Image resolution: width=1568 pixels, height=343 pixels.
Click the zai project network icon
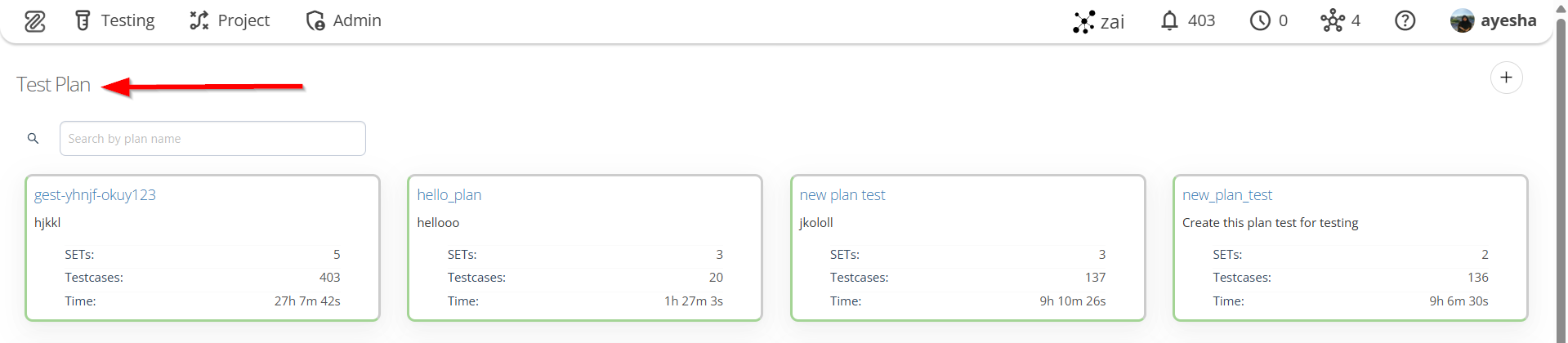(1083, 21)
